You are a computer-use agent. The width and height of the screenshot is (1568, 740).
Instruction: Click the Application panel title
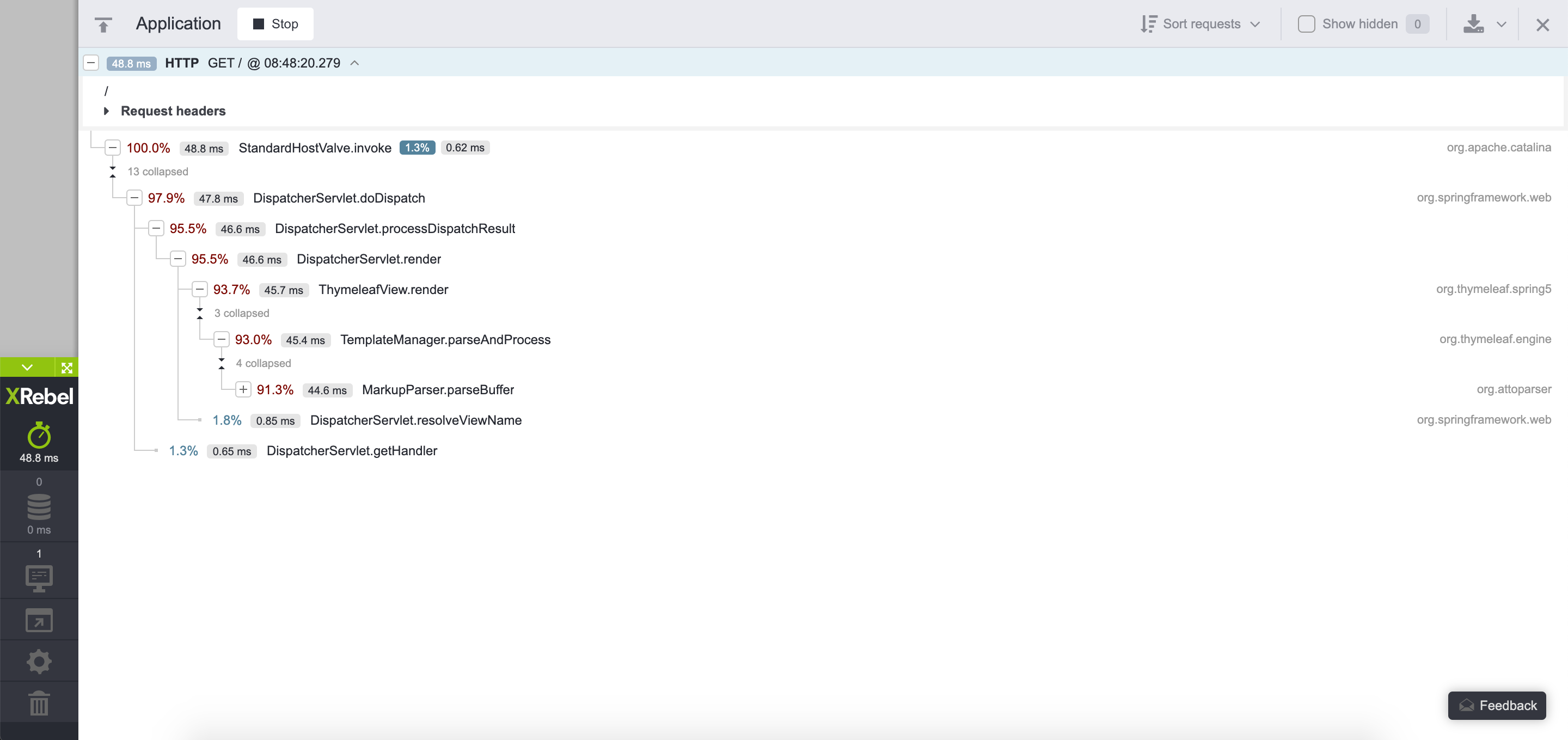(179, 24)
